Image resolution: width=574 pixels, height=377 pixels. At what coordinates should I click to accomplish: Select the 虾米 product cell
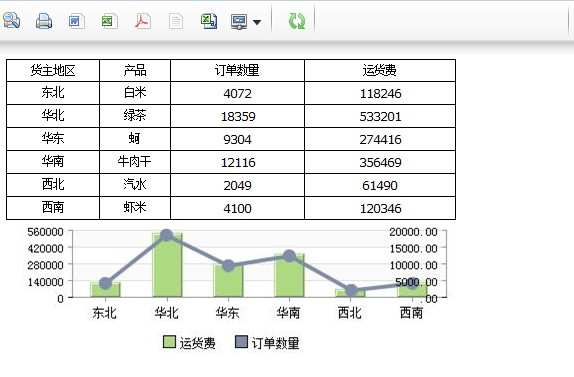coord(135,208)
